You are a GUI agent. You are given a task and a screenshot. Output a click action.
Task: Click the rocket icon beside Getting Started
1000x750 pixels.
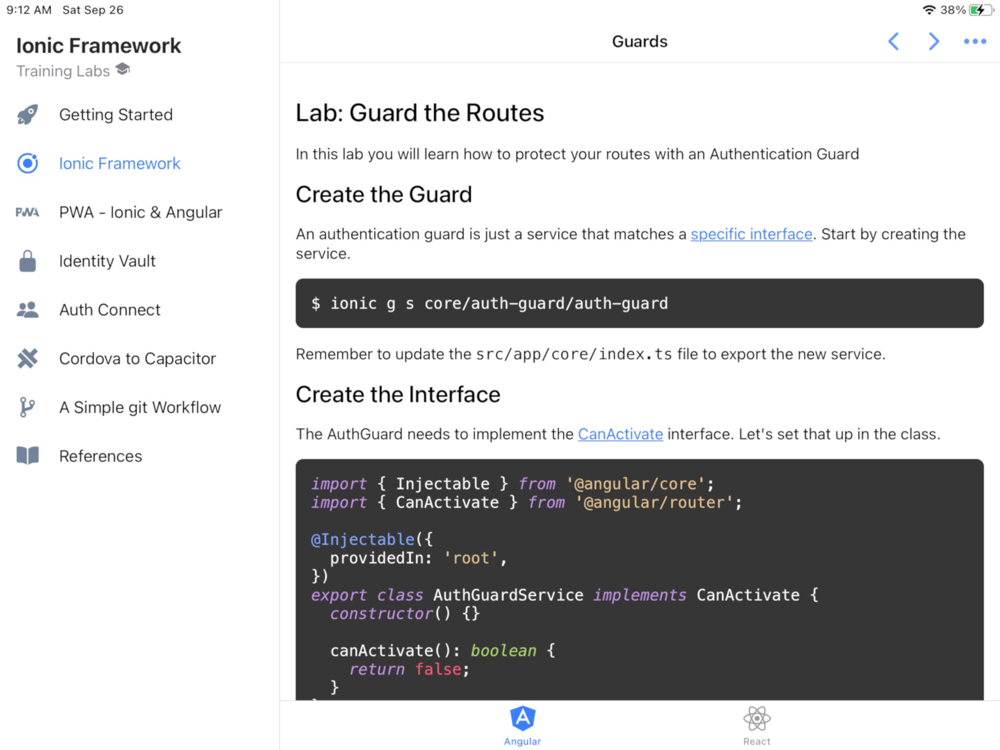[x=27, y=115]
